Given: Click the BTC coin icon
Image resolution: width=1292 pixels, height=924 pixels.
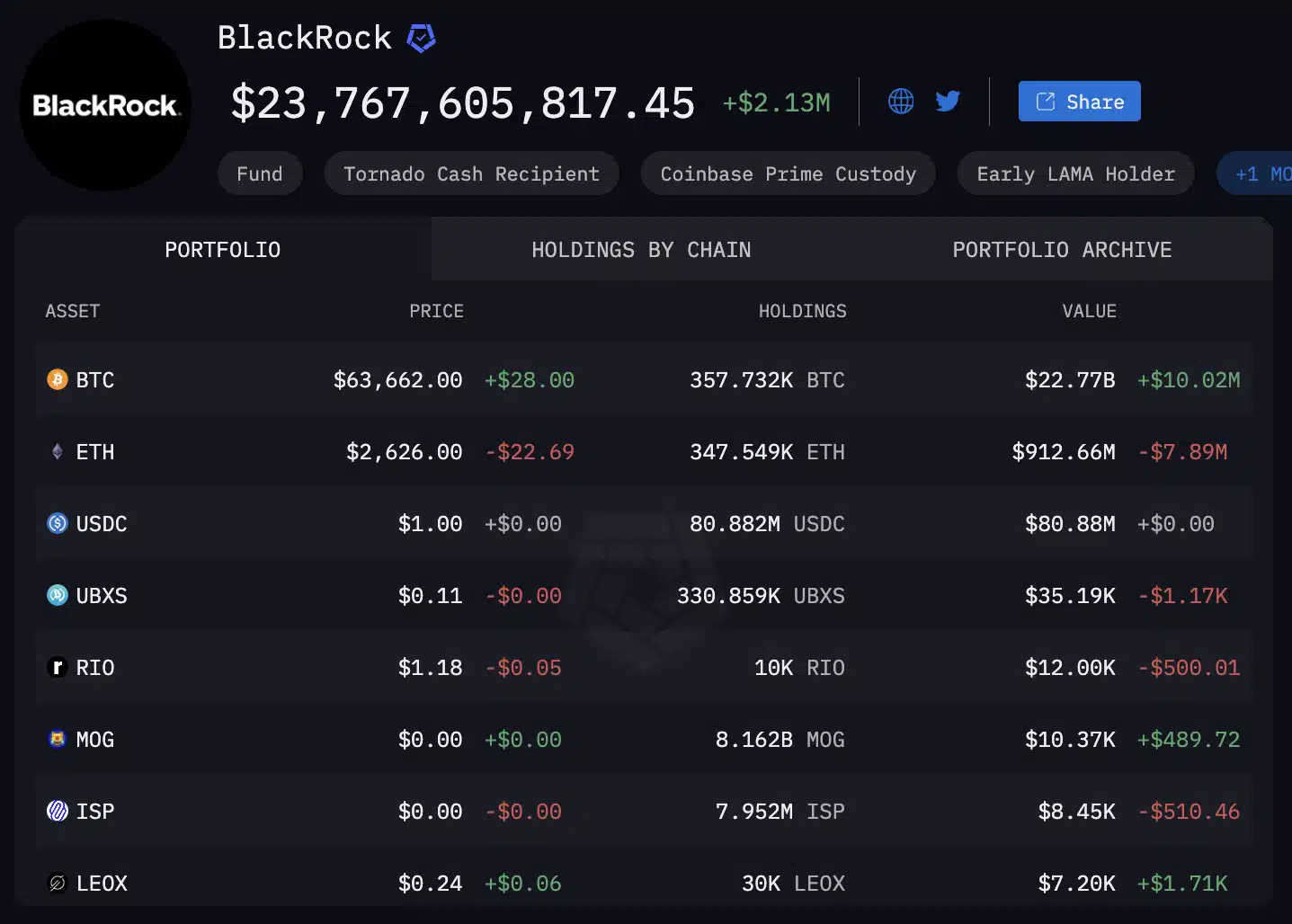Looking at the screenshot, I should 58,379.
